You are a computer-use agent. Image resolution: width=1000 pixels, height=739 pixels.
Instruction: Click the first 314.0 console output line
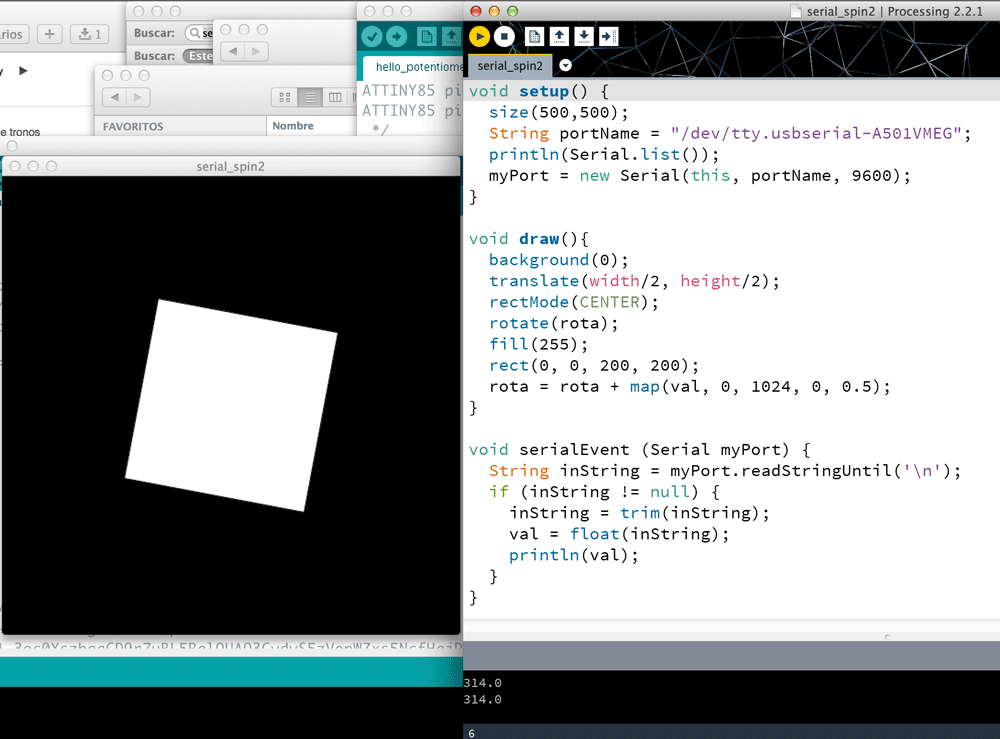coord(482,683)
